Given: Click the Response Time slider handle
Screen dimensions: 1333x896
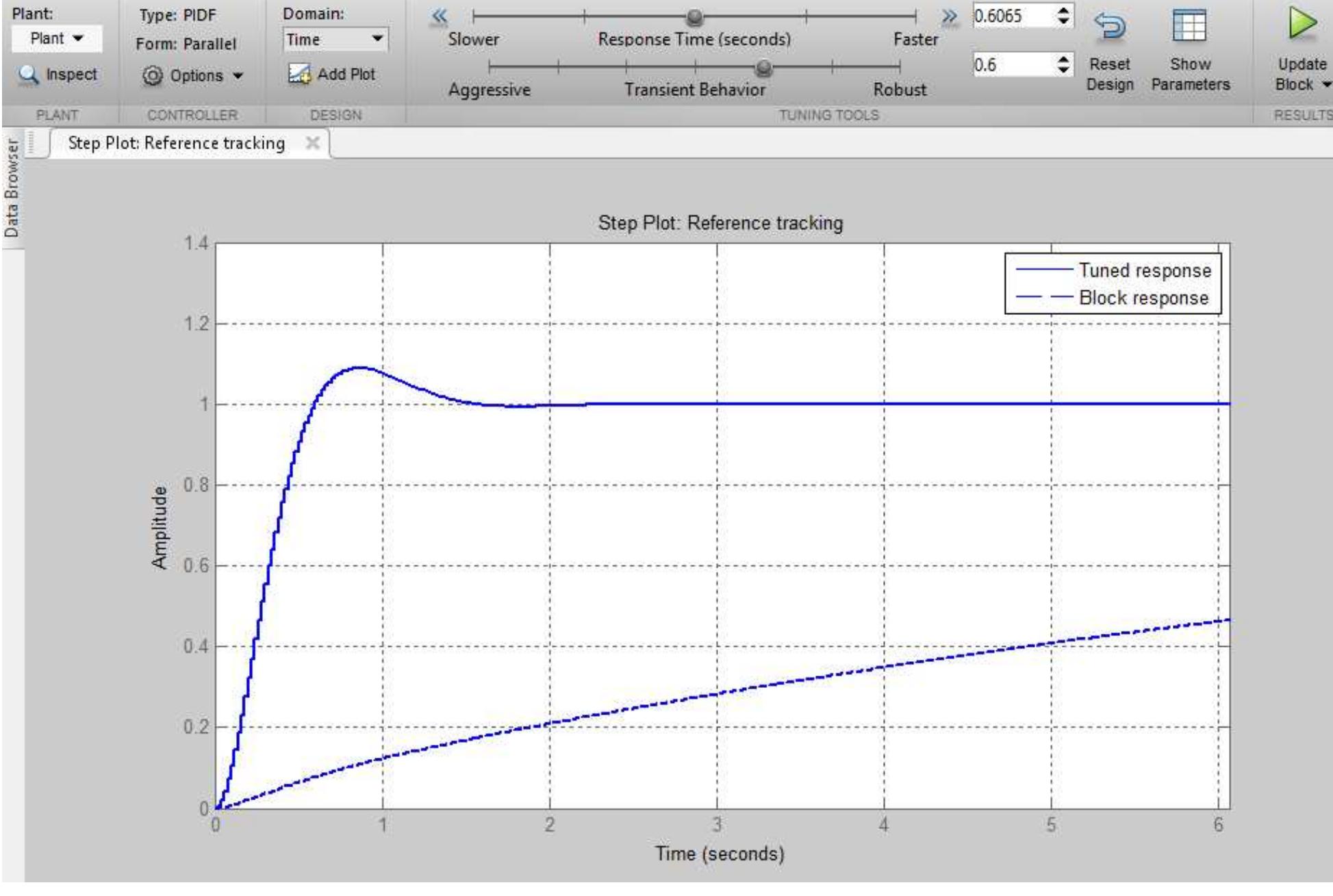Looking at the screenshot, I should click(x=694, y=16).
